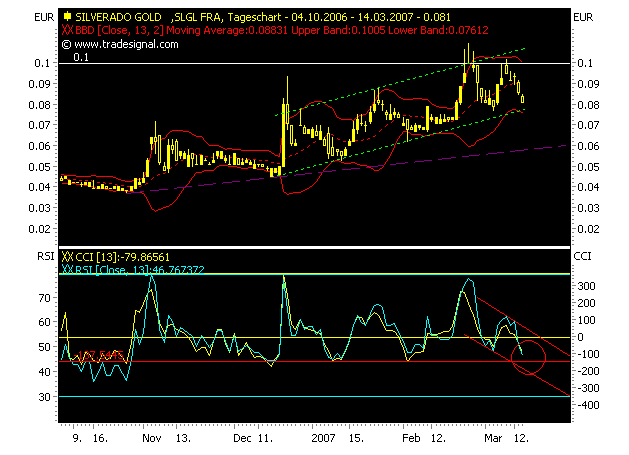The height and width of the screenshot is (455, 629).
Task: Click the -100 level on the CCI axis
Action: click(x=586, y=354)
